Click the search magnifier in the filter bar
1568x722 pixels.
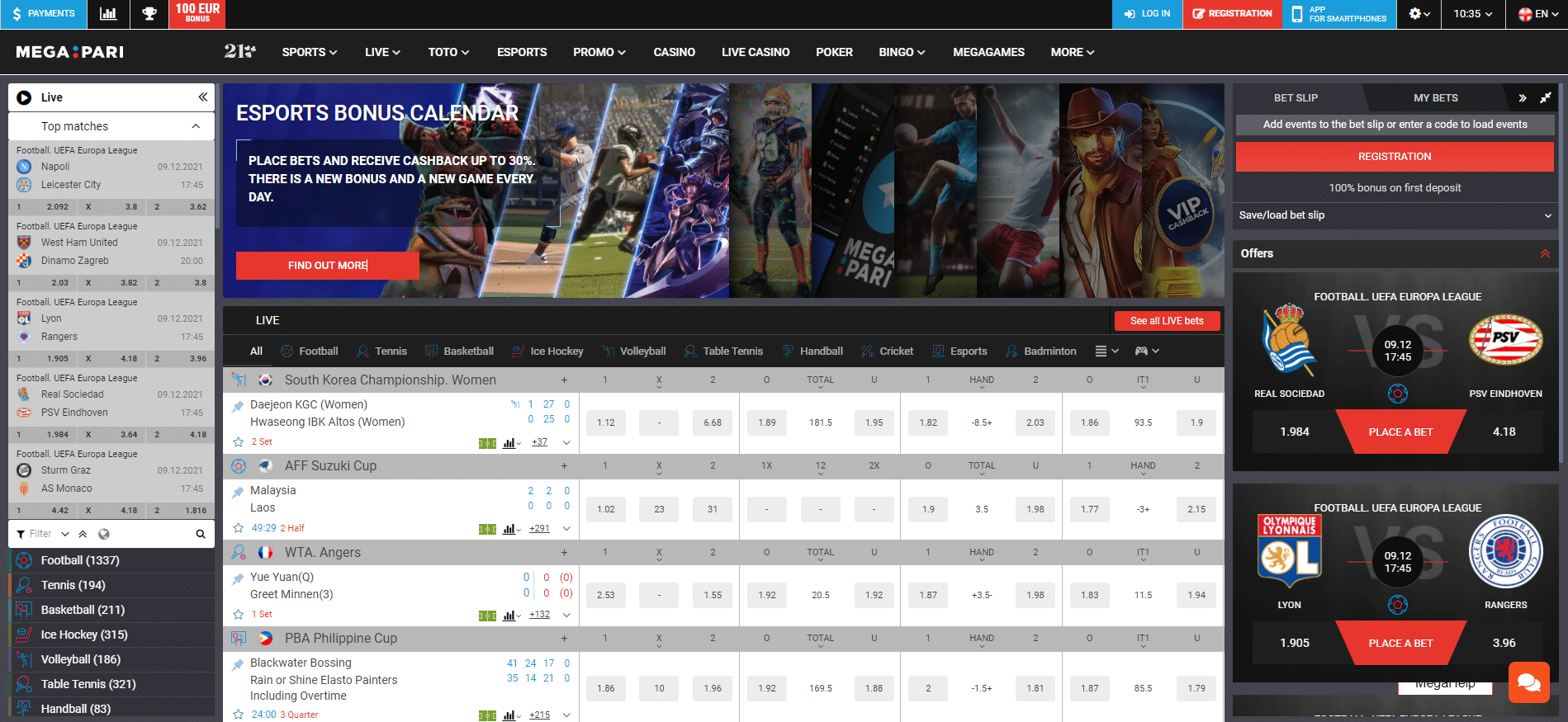coord(200,534)
